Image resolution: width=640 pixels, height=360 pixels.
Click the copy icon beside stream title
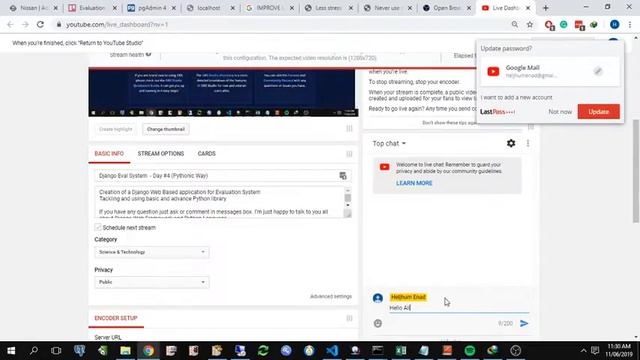[x=343, y=176]
